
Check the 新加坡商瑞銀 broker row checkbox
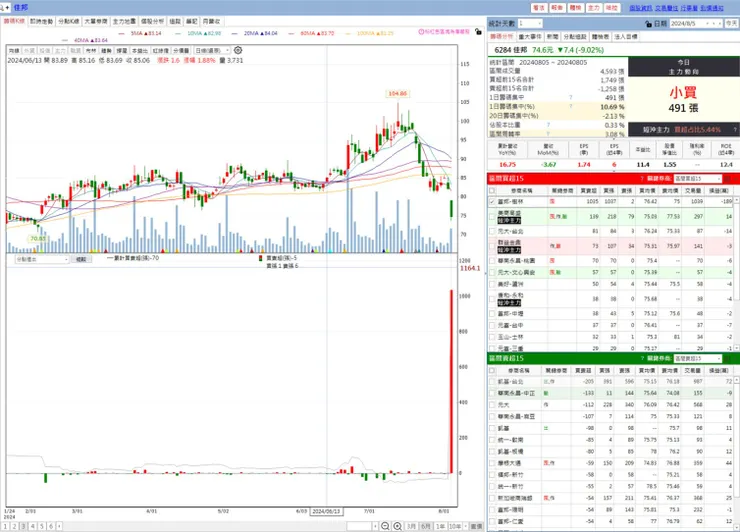tap(492, 498)
